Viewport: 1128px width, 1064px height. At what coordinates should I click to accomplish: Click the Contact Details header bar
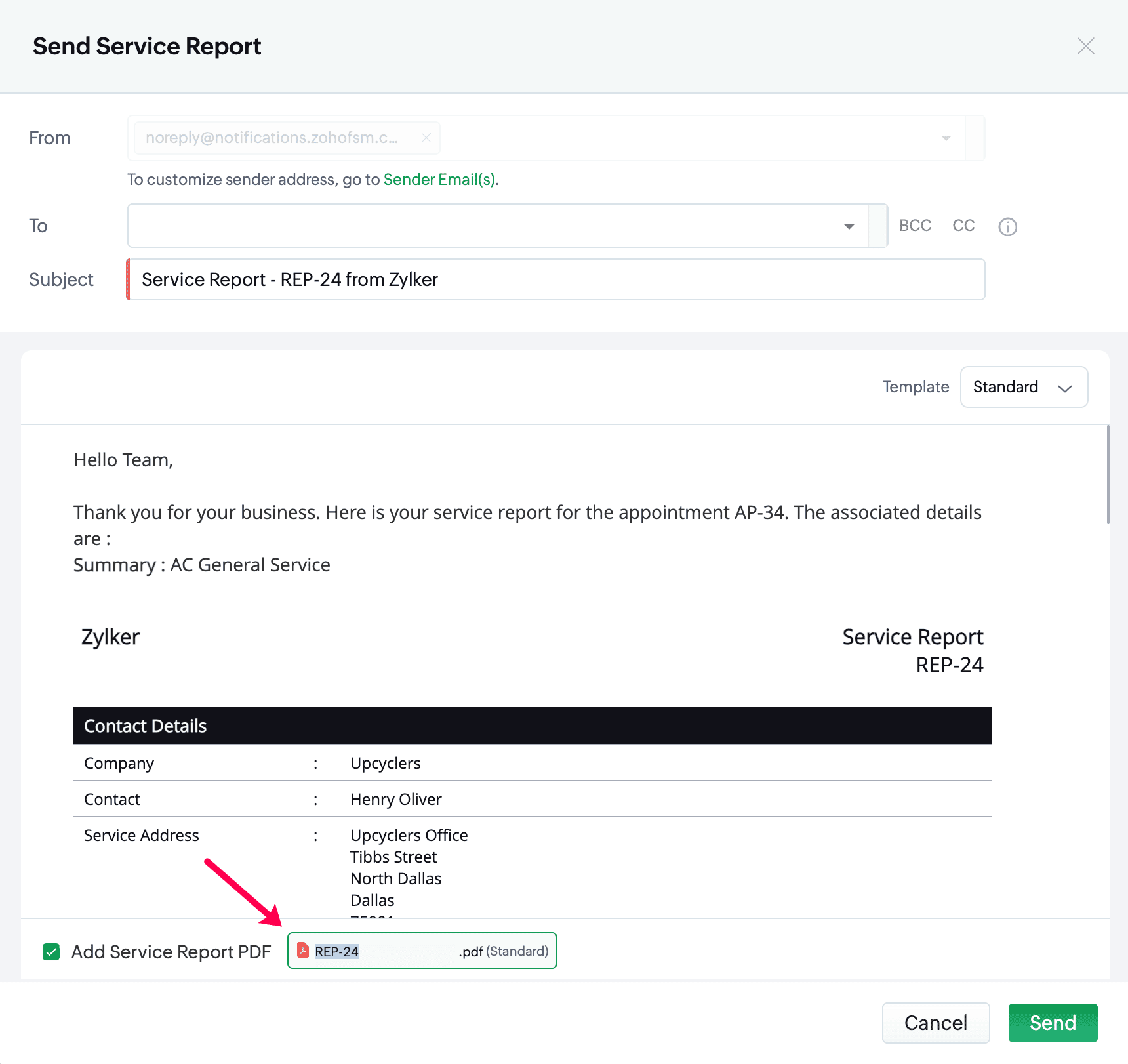tap(532, 726)
